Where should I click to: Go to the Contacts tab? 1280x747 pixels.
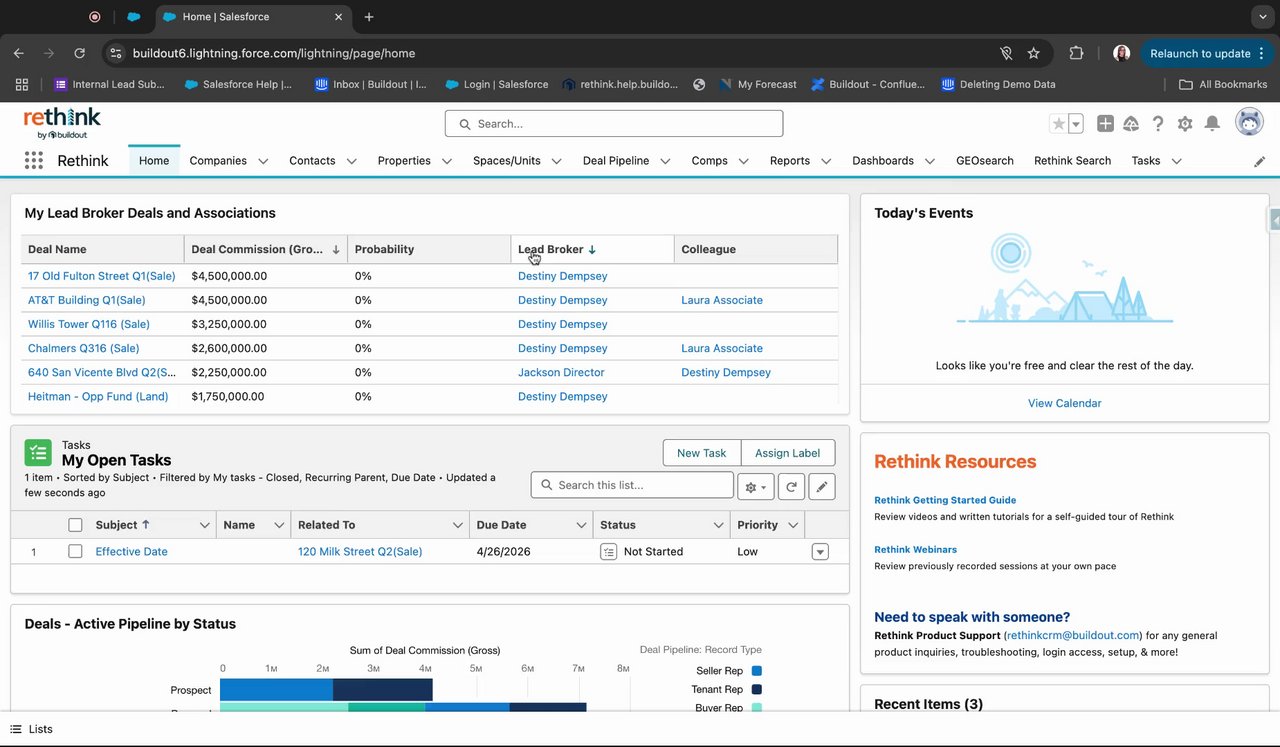(x=312, y=161)
